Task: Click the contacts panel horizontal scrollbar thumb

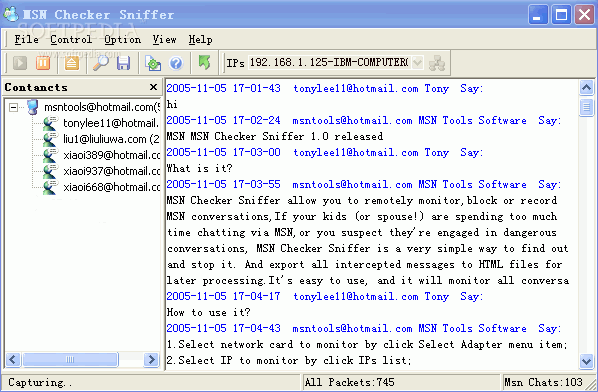Action: tap(70, 360)
